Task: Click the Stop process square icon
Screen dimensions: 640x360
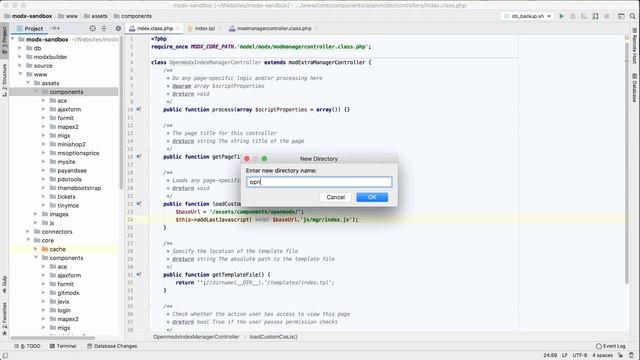Action: pyautogui.click(x=607, y=16)
